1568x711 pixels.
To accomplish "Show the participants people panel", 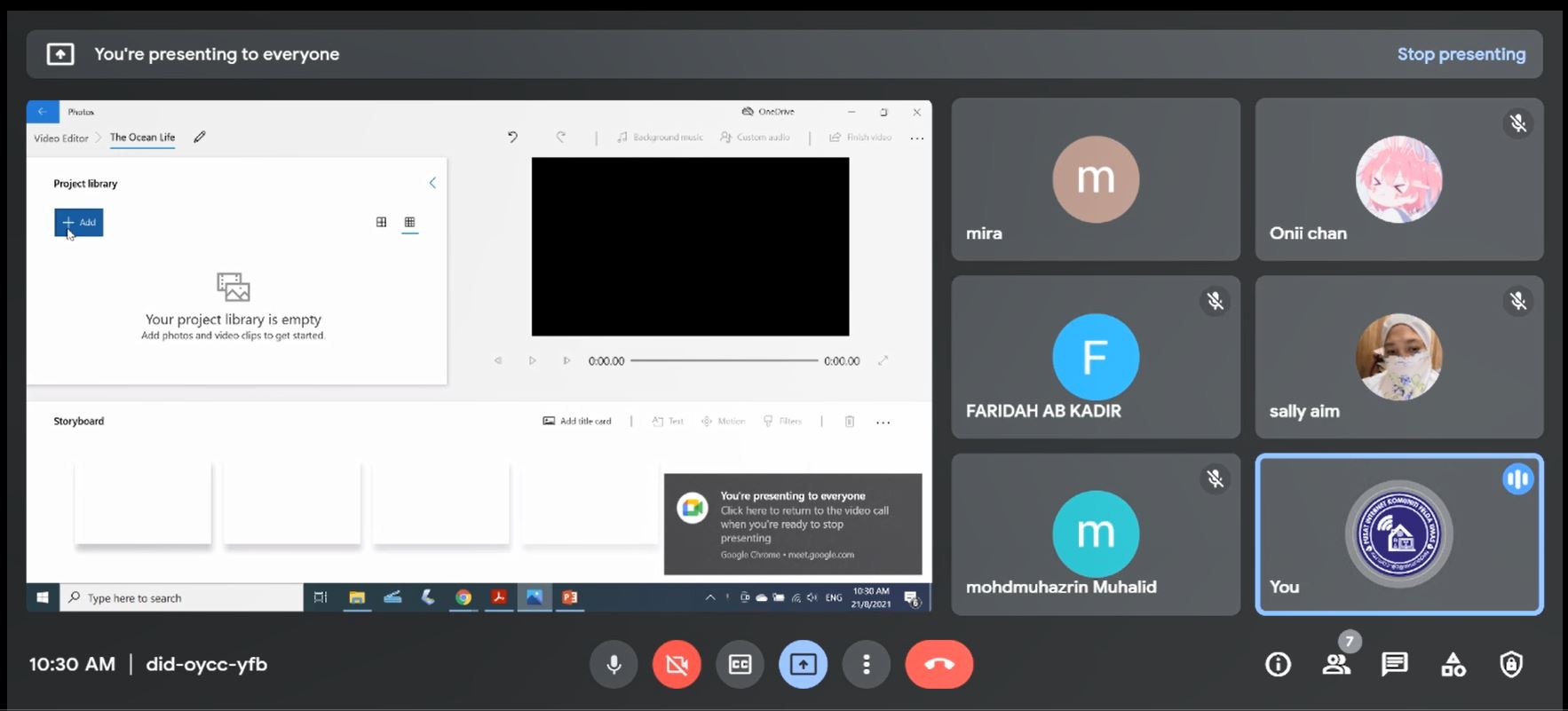I will [1335, 664].
